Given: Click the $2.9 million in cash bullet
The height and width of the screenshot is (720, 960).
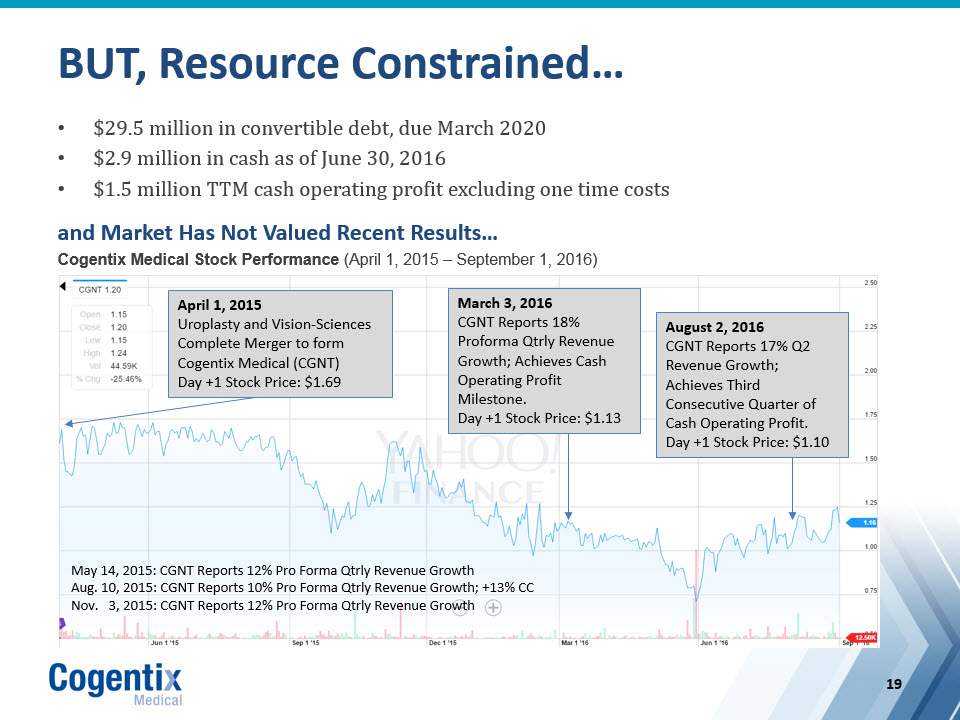Looking at the screenshot, I should coord(269,158).
